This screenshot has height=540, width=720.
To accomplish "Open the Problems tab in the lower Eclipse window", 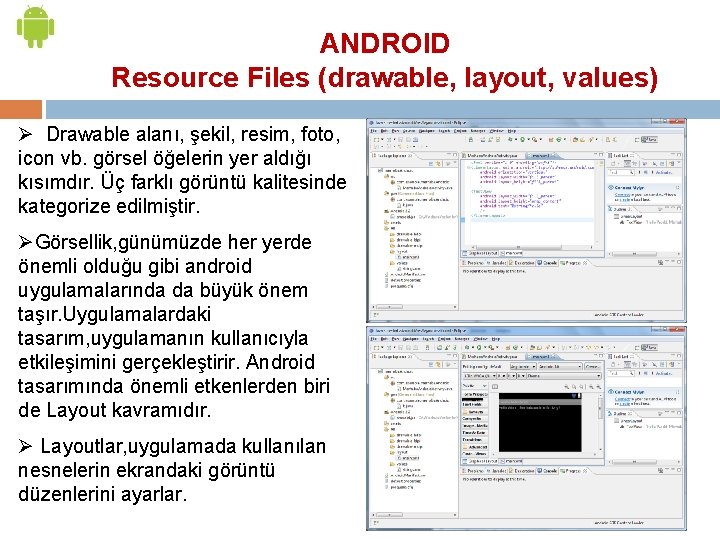I will pyautogui.click(x=472, y=471).
